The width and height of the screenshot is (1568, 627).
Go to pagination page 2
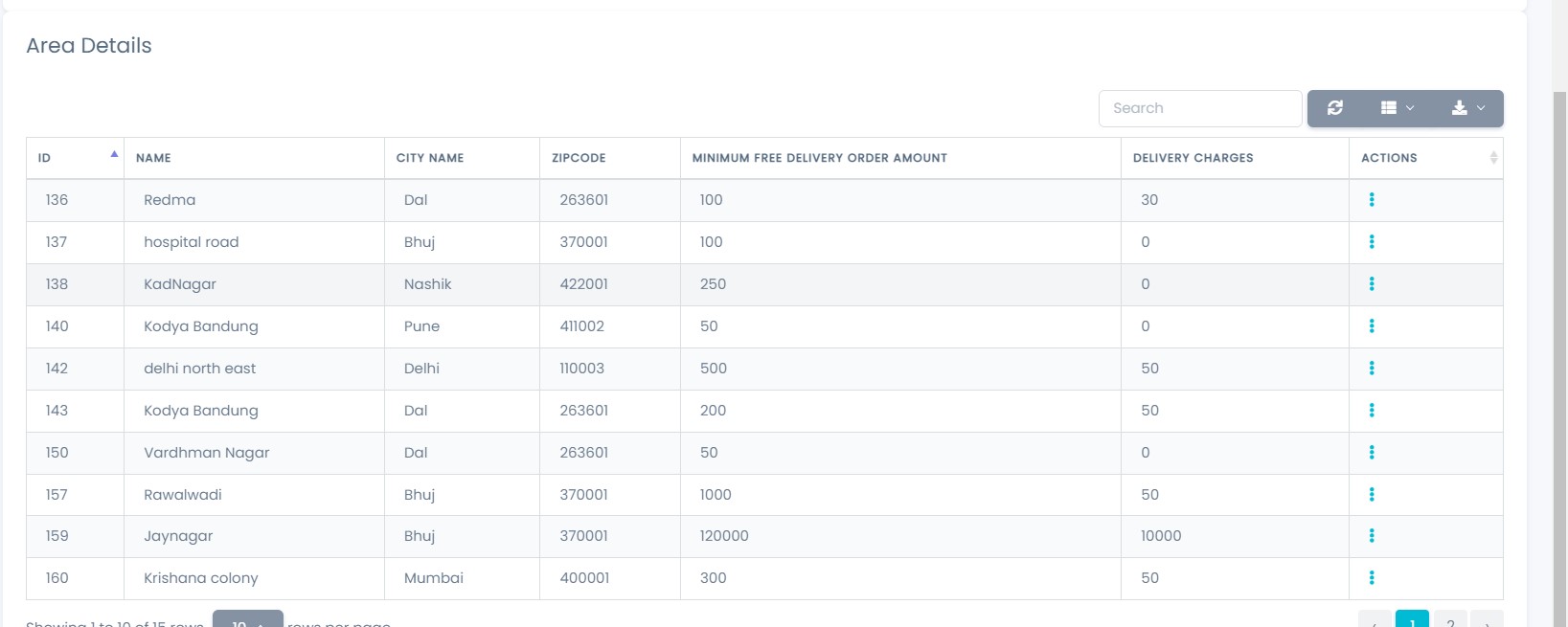[x=1450, y=619]
